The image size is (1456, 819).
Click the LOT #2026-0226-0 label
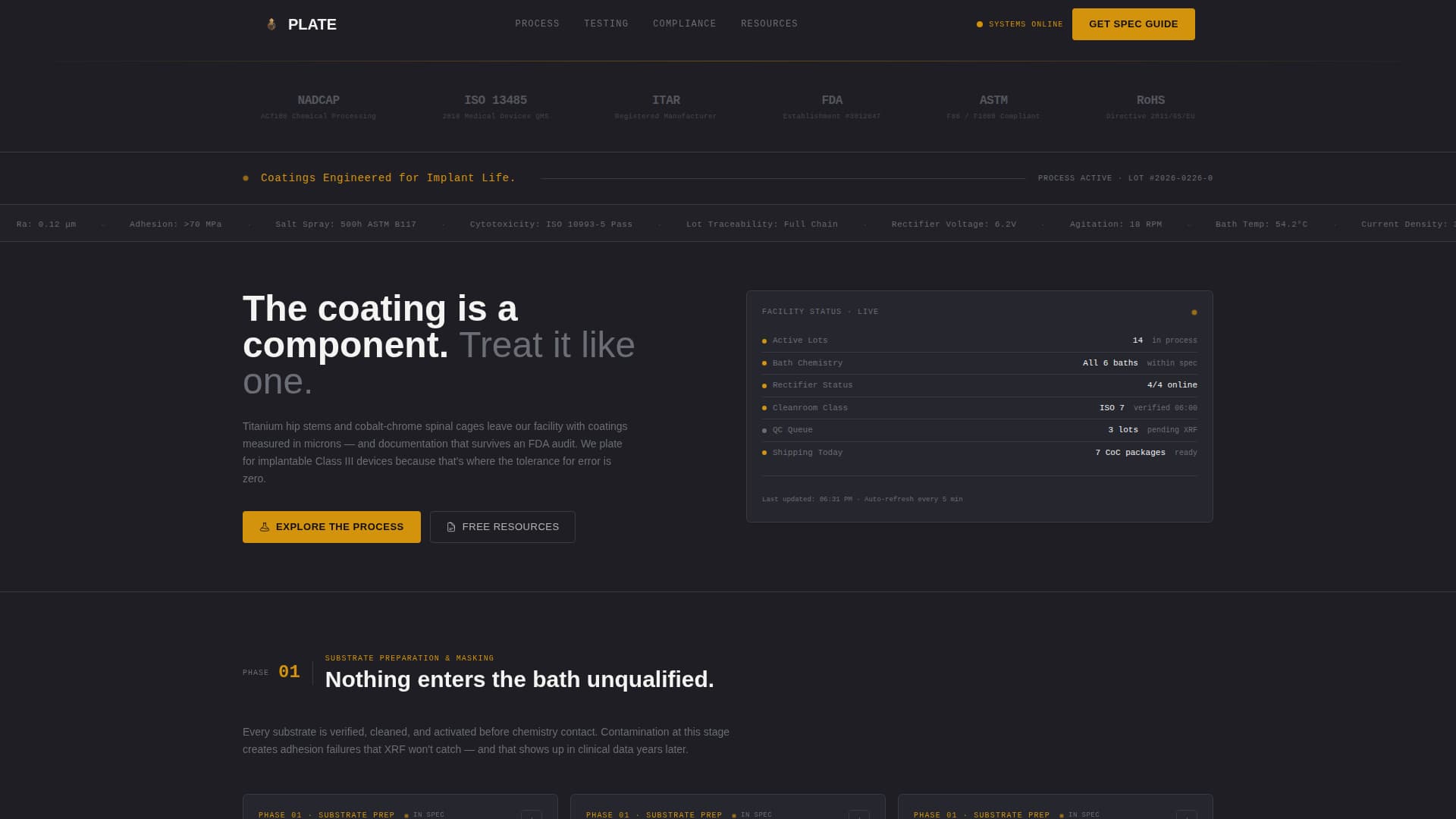point(1170,178)
